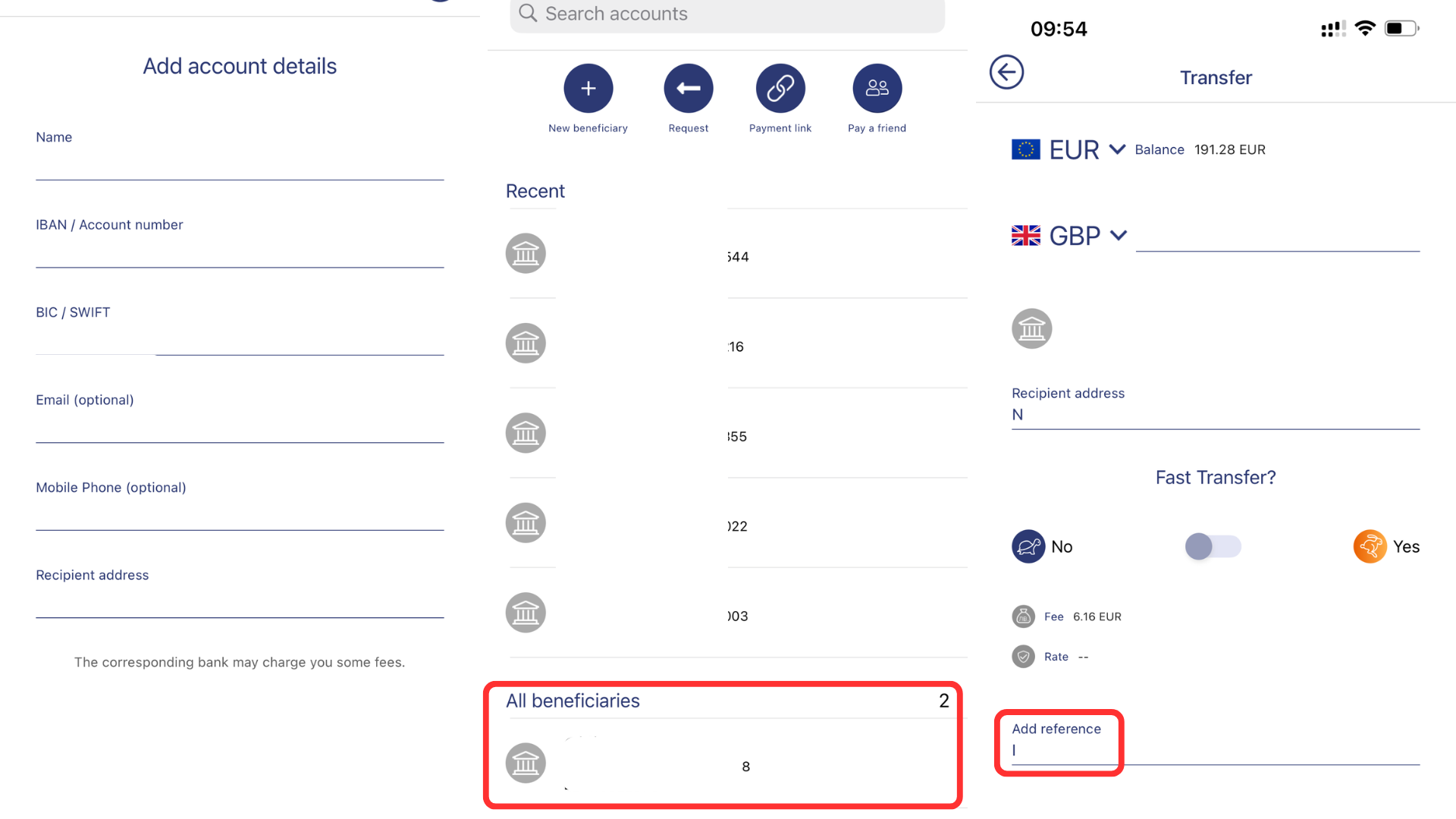Tap the Pay a friend icon
Image resolution: width=1456 pixels, height=819 pixels.
877,89
